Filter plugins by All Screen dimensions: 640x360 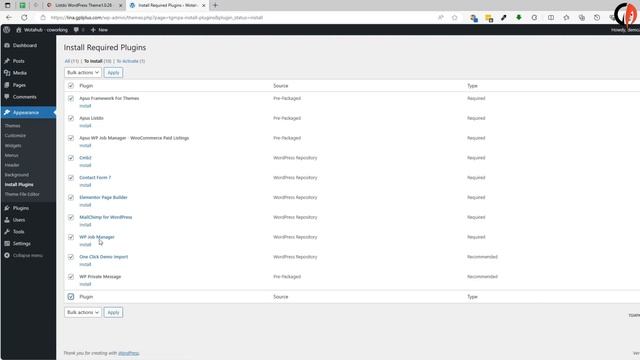[71, 61]
